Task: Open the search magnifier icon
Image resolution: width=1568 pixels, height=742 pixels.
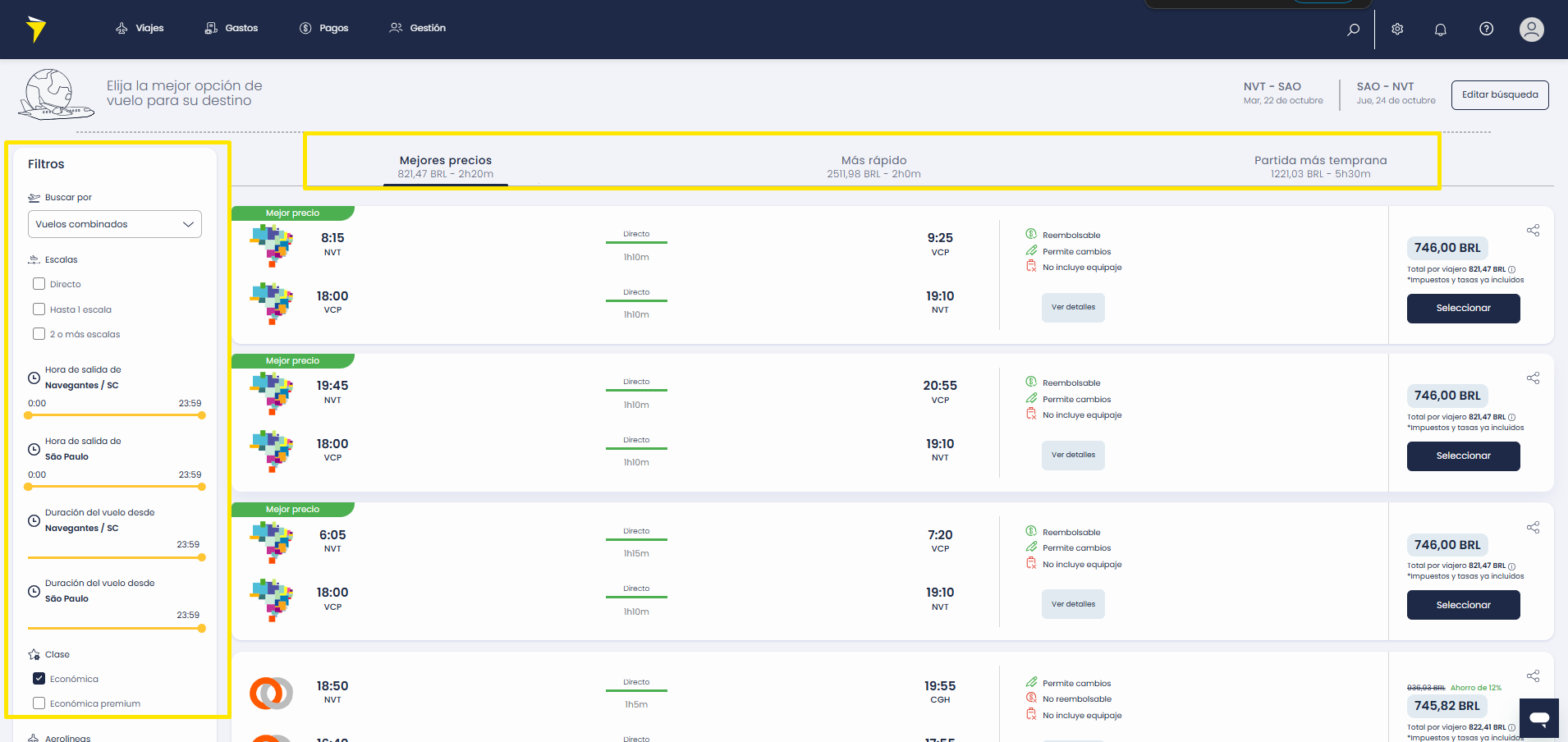Action: pyautogui.click(x=1353, y=29)
